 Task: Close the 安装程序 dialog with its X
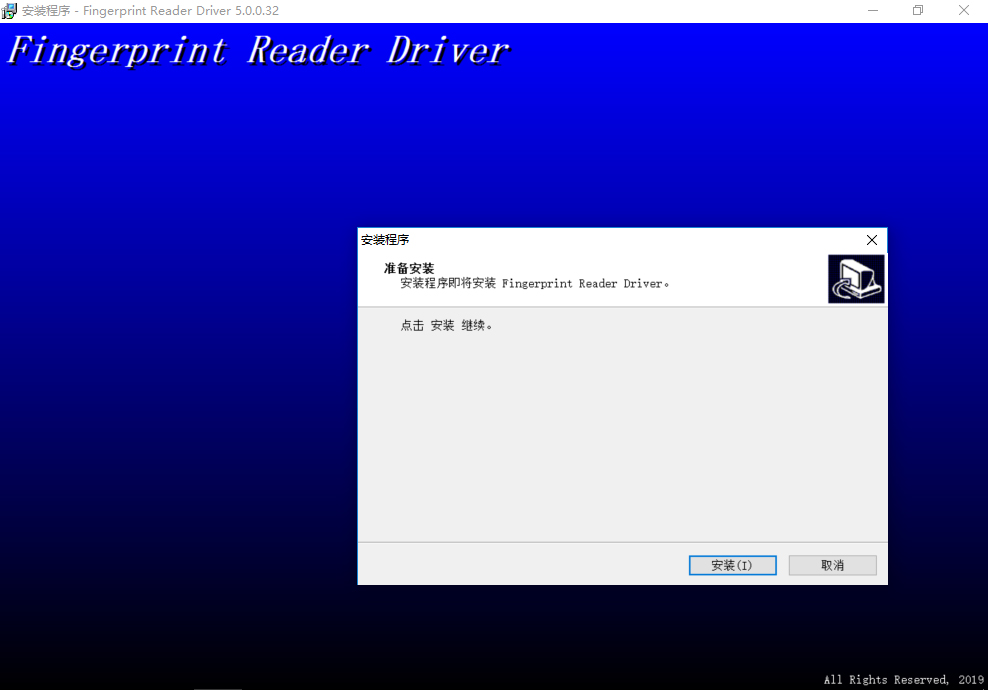click(x=871, y=240)
